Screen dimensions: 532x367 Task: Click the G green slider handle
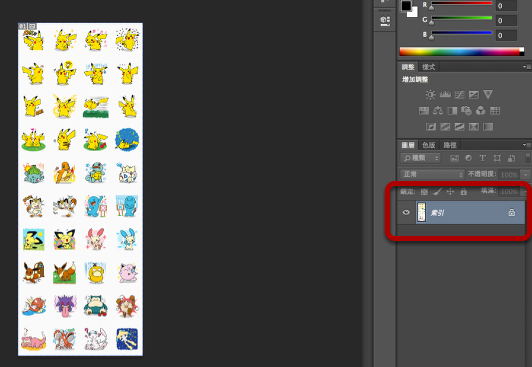(x=432, y=22)
